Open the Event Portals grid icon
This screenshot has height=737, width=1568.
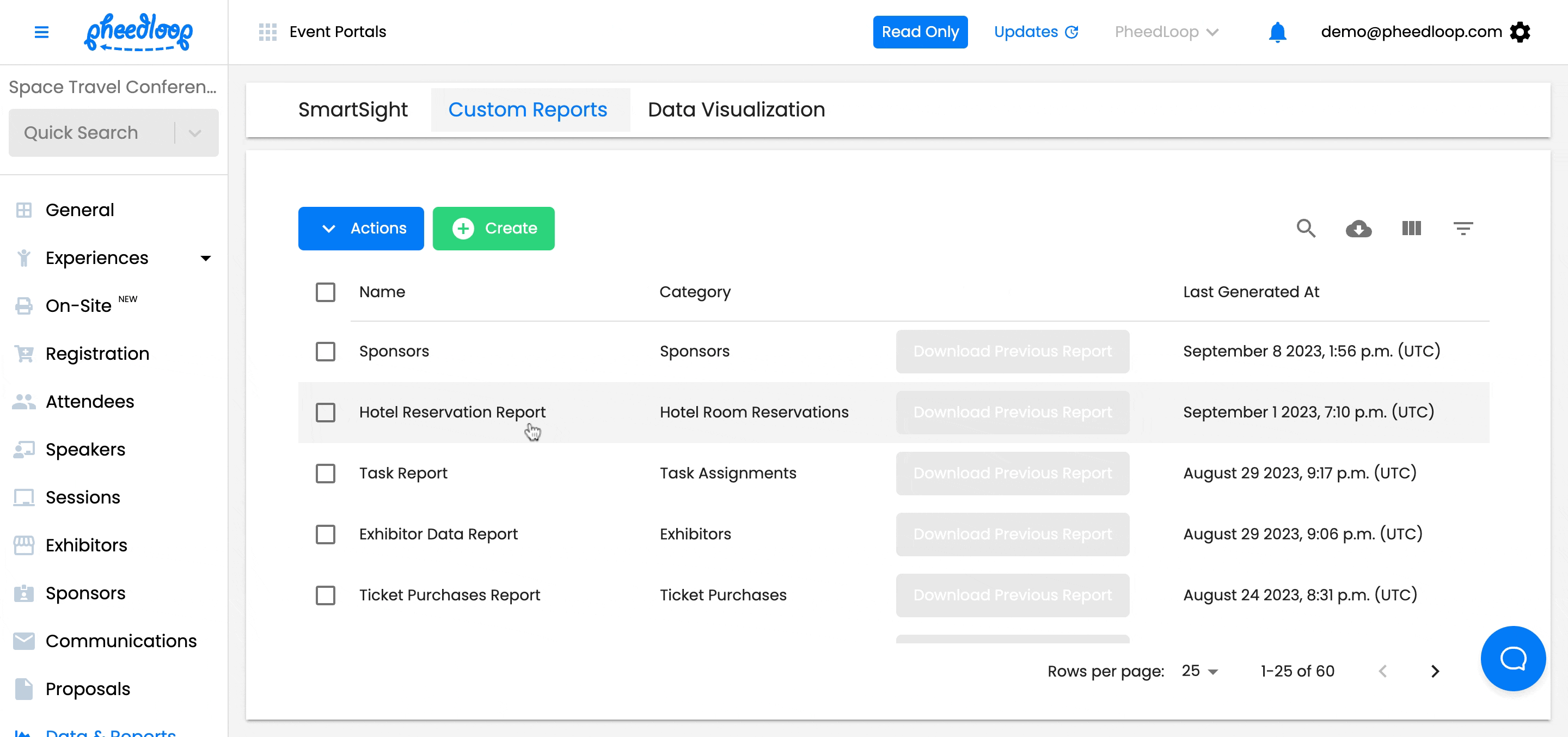pyautogui.click(x=268, y=32)
